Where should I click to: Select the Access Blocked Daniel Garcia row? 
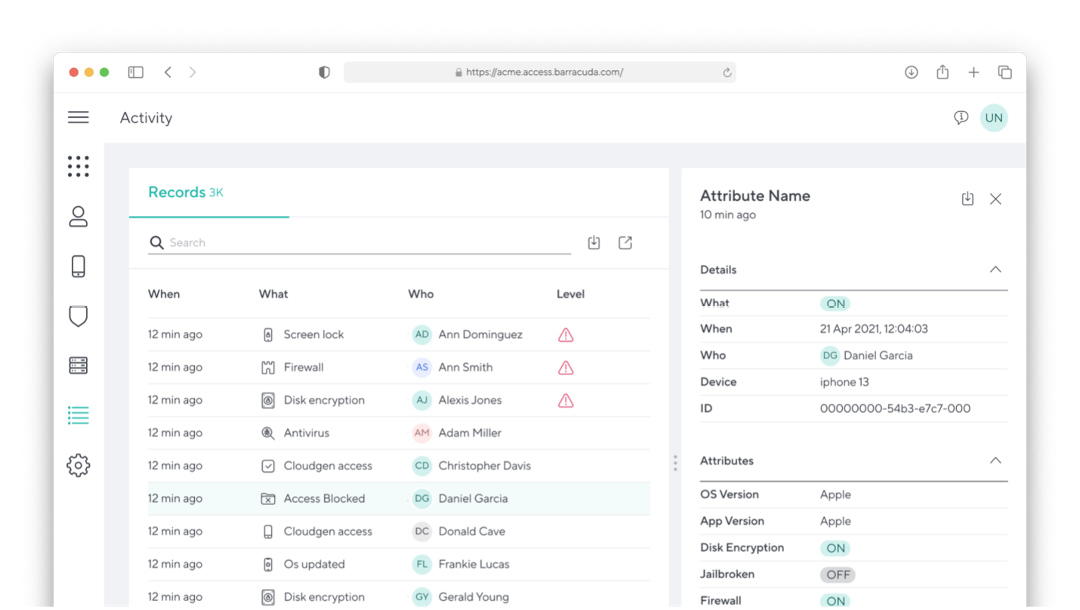tap(398, 499)
